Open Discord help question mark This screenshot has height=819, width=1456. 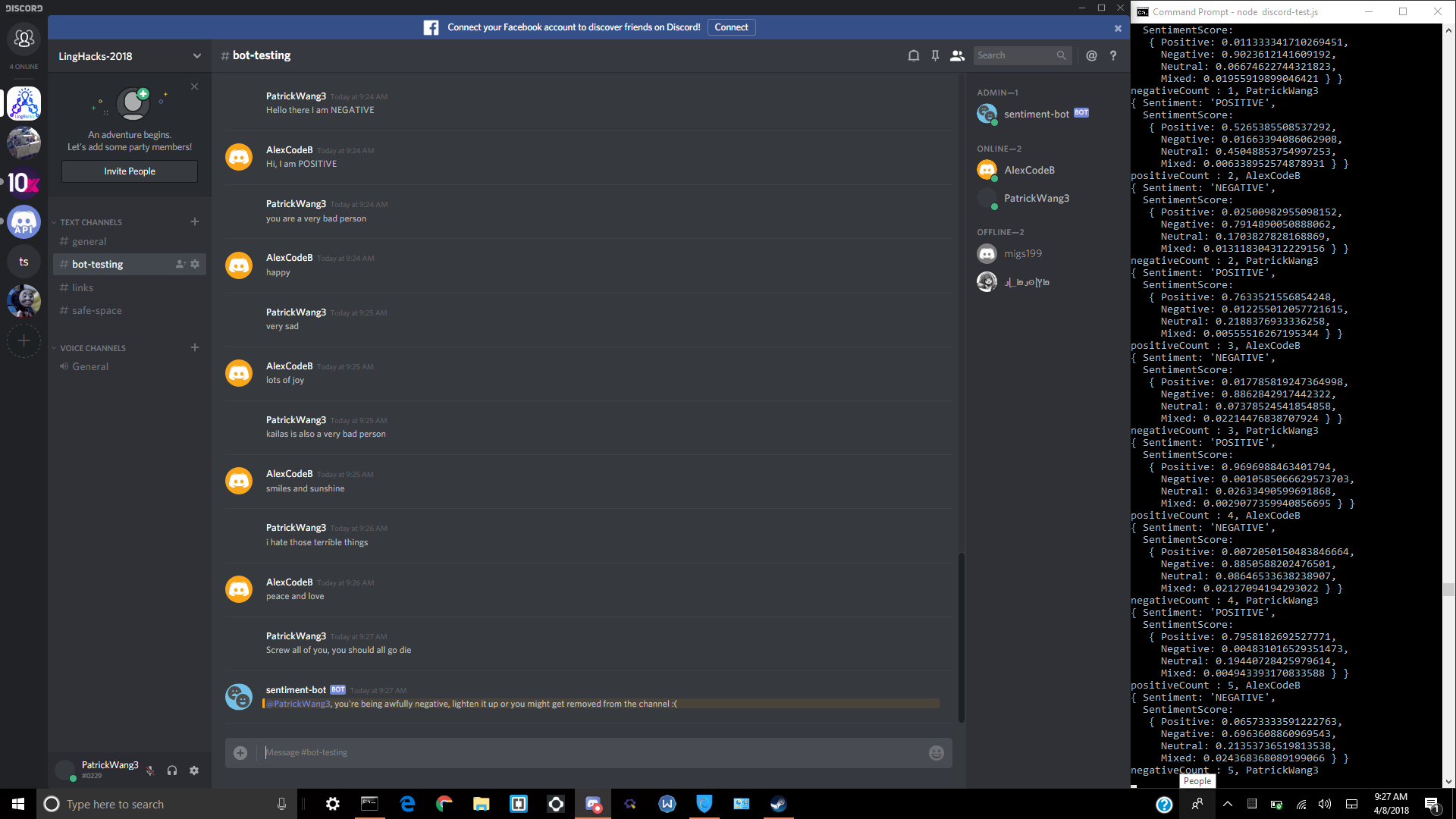pyautogui.click(x=1113, y=55)
